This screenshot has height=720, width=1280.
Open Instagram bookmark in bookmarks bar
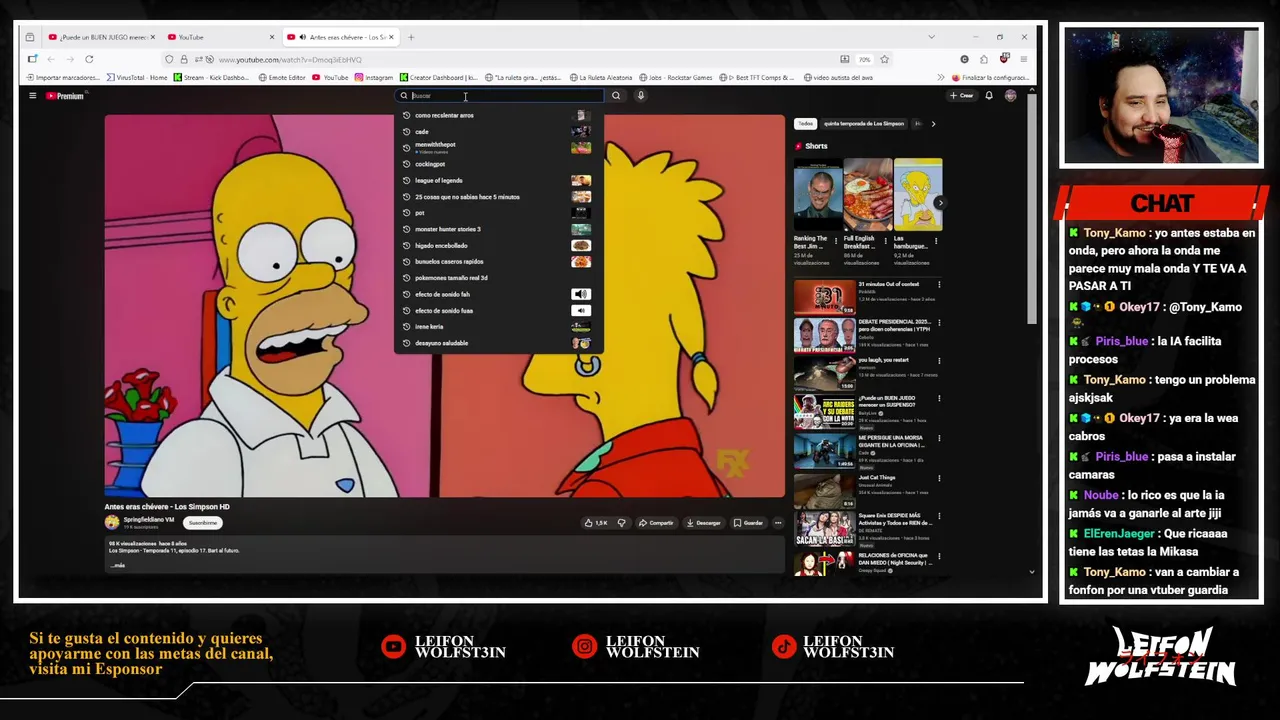[x=373, y=77]
